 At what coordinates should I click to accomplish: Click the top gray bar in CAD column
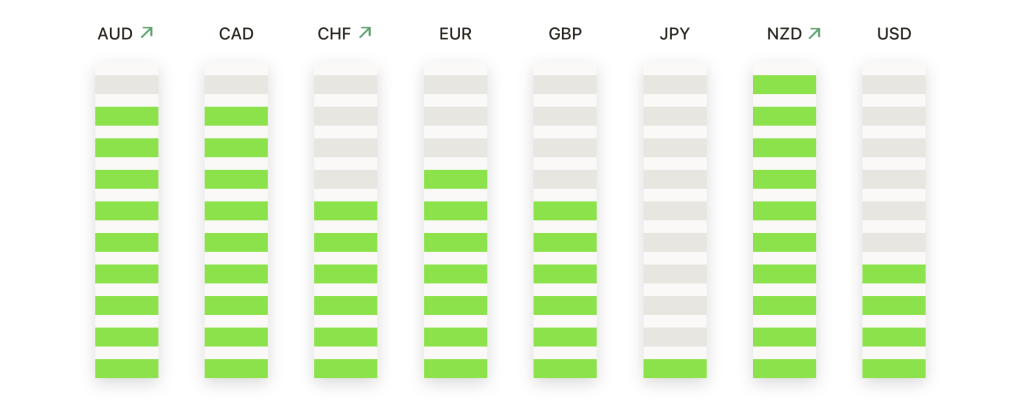pyautogui.click(x=236, y=84)
